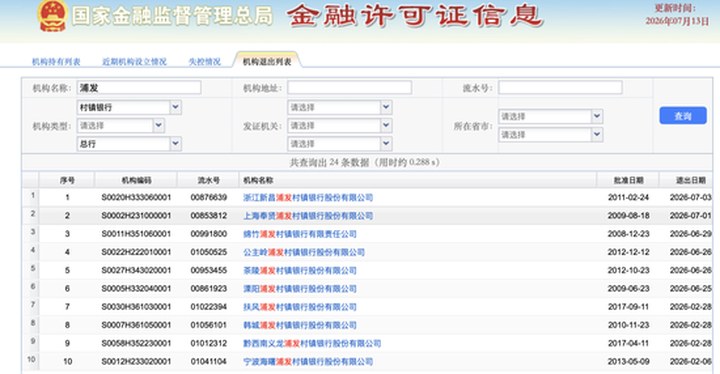720x374 pixels.
Task: Select institution code S0002H231000001
Action: (136, 215)
